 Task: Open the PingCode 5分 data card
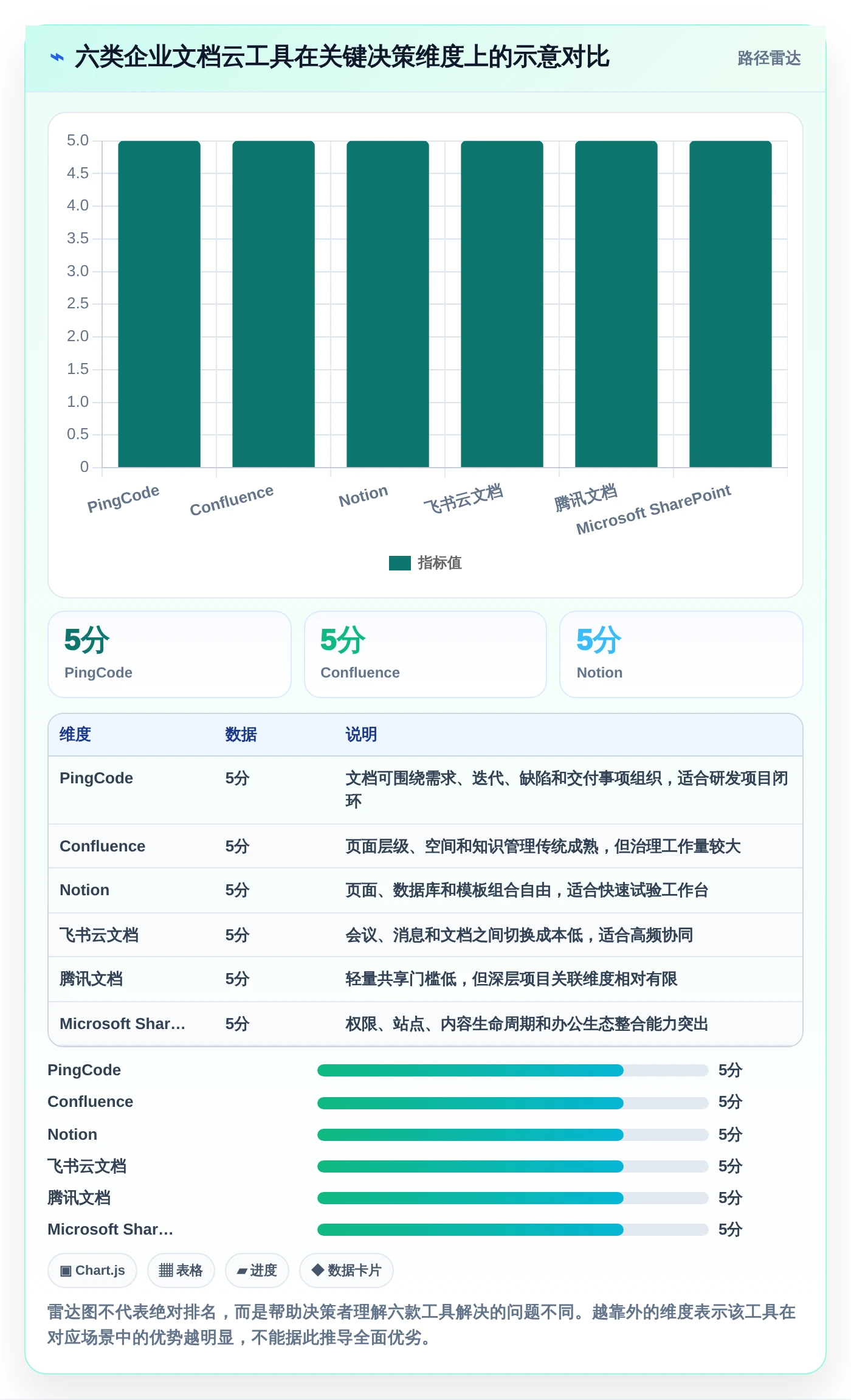[x=170, y=654]
